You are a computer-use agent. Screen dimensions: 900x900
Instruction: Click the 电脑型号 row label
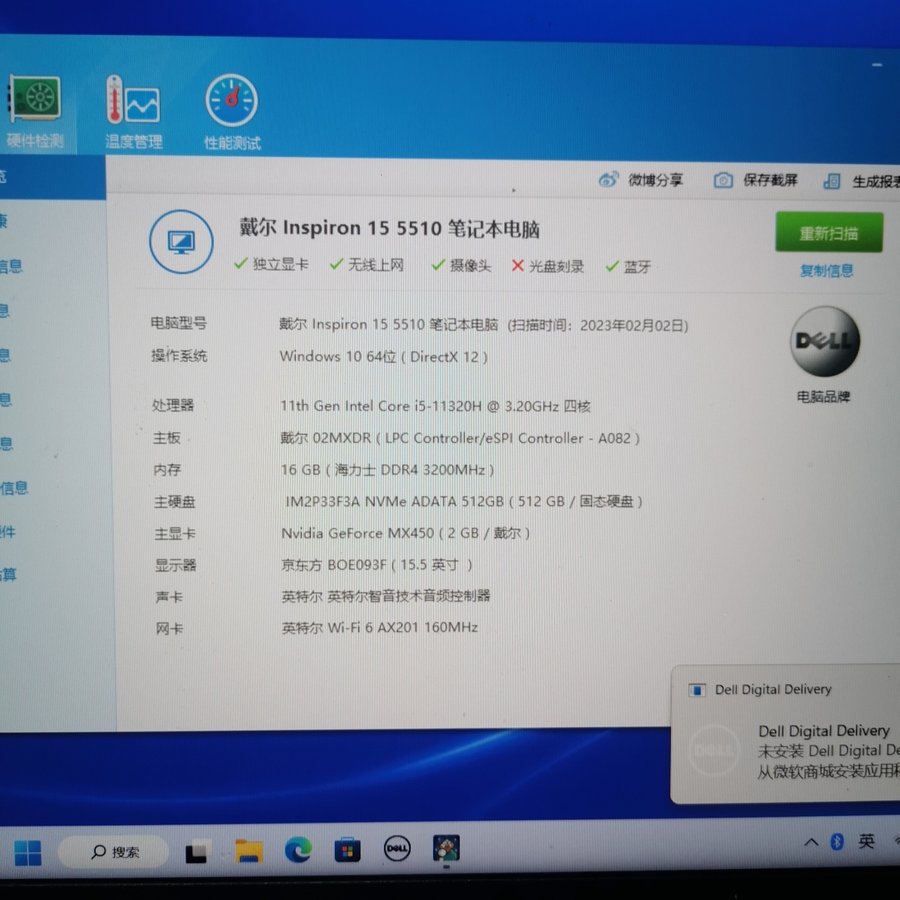[179, 323]
